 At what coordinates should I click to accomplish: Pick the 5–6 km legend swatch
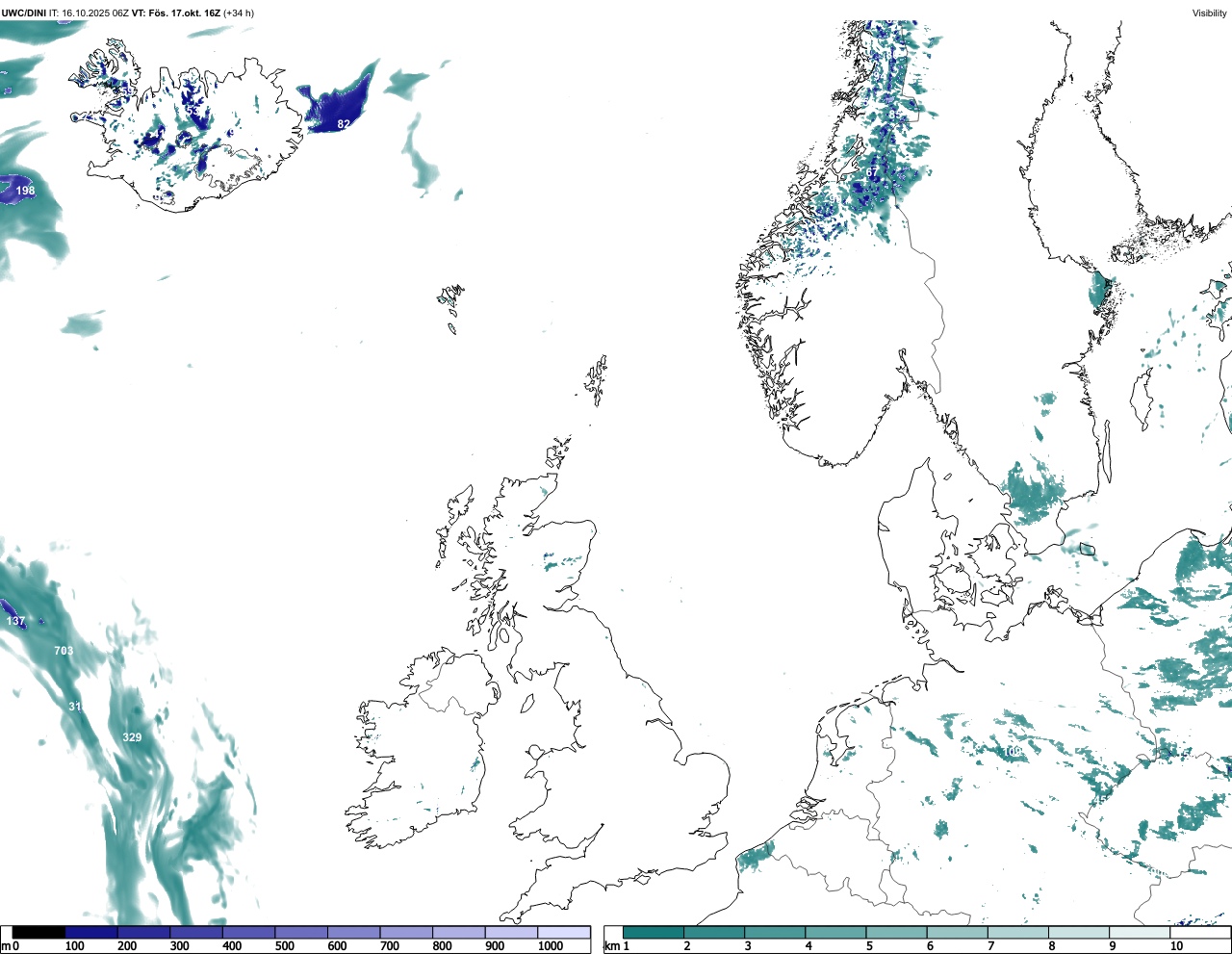[x=896, y=932]
